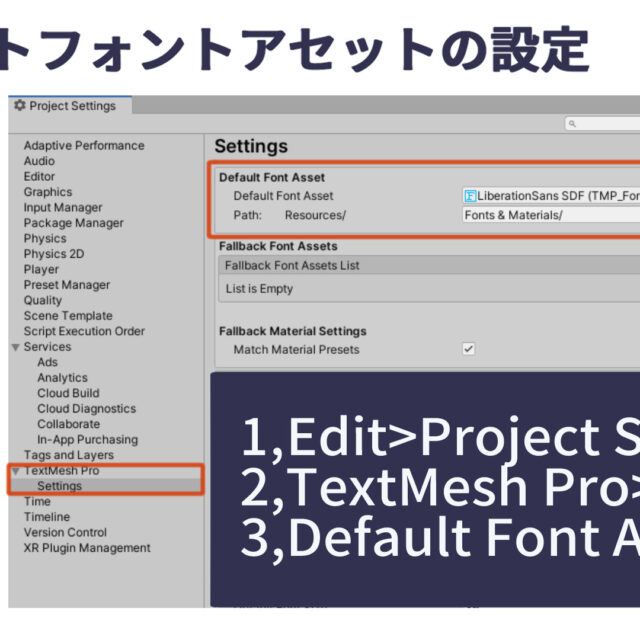Select XR Plugin Management
The height and width of the screenshot is (640, 640).
coord(87,548)
